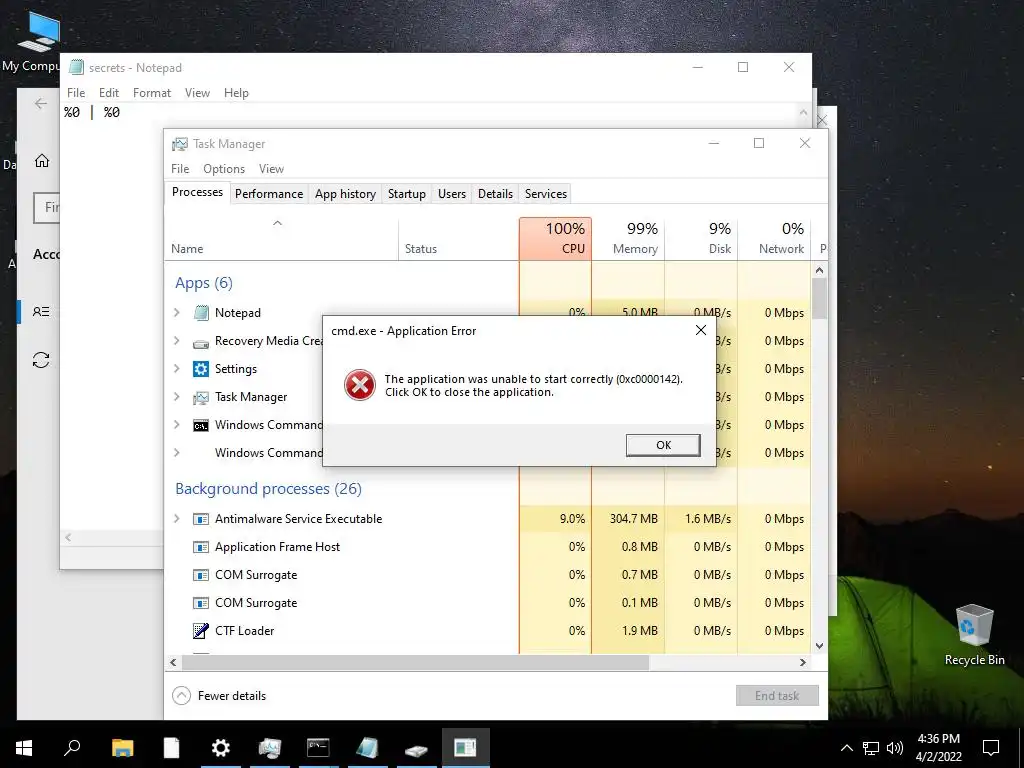Expand the Recovery Media Creator process row
Viewport: 1024px width, 768px height.
(176, 341)
